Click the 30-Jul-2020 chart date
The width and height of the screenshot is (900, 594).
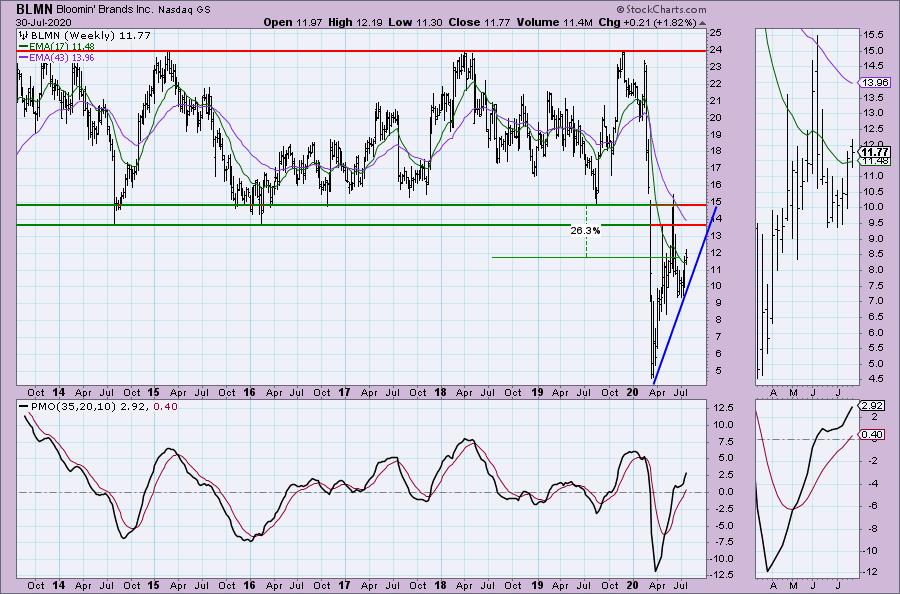pyautogui.click(x=43, y=22)
